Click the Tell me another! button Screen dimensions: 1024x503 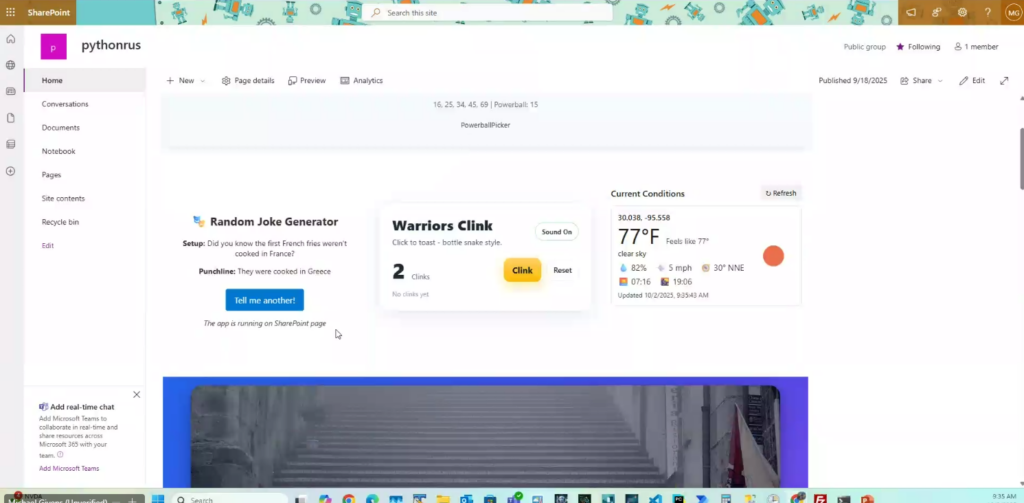(x=264, y=300)
